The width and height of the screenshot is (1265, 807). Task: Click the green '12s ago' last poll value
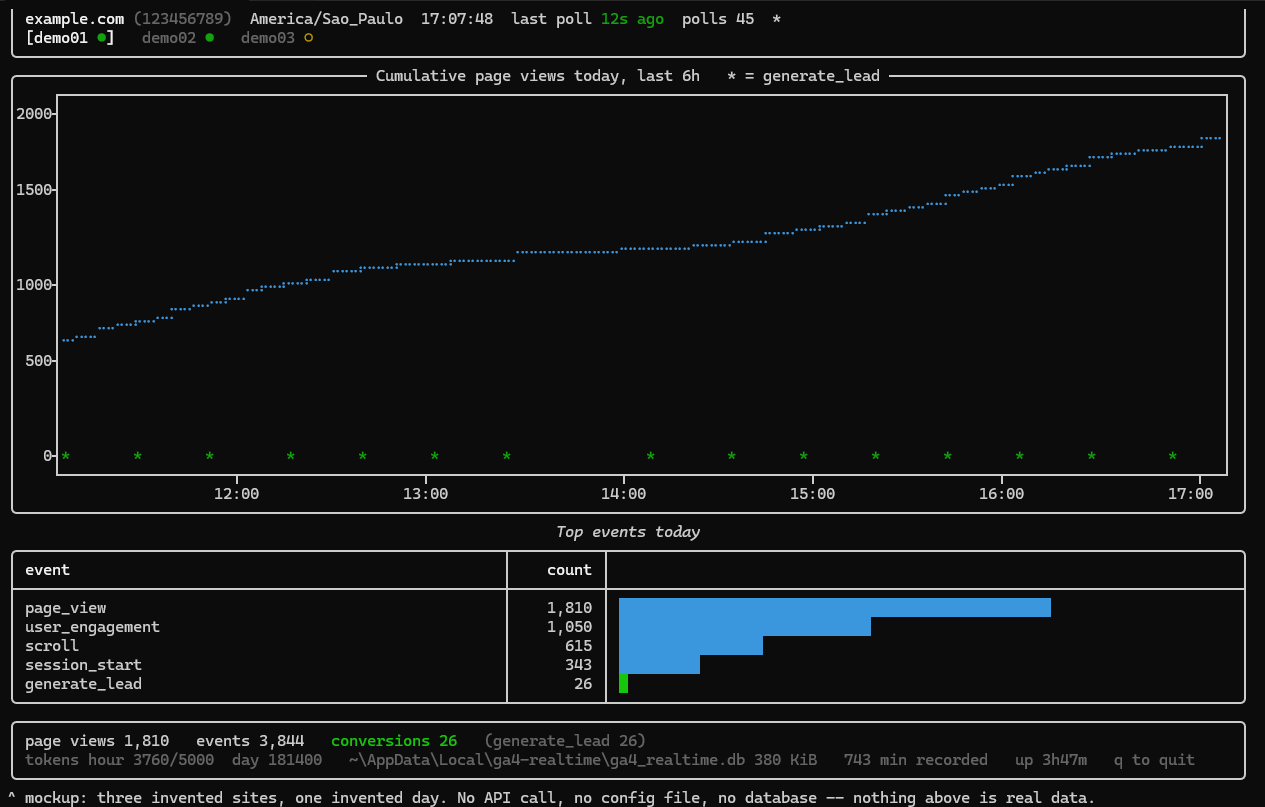632,19
